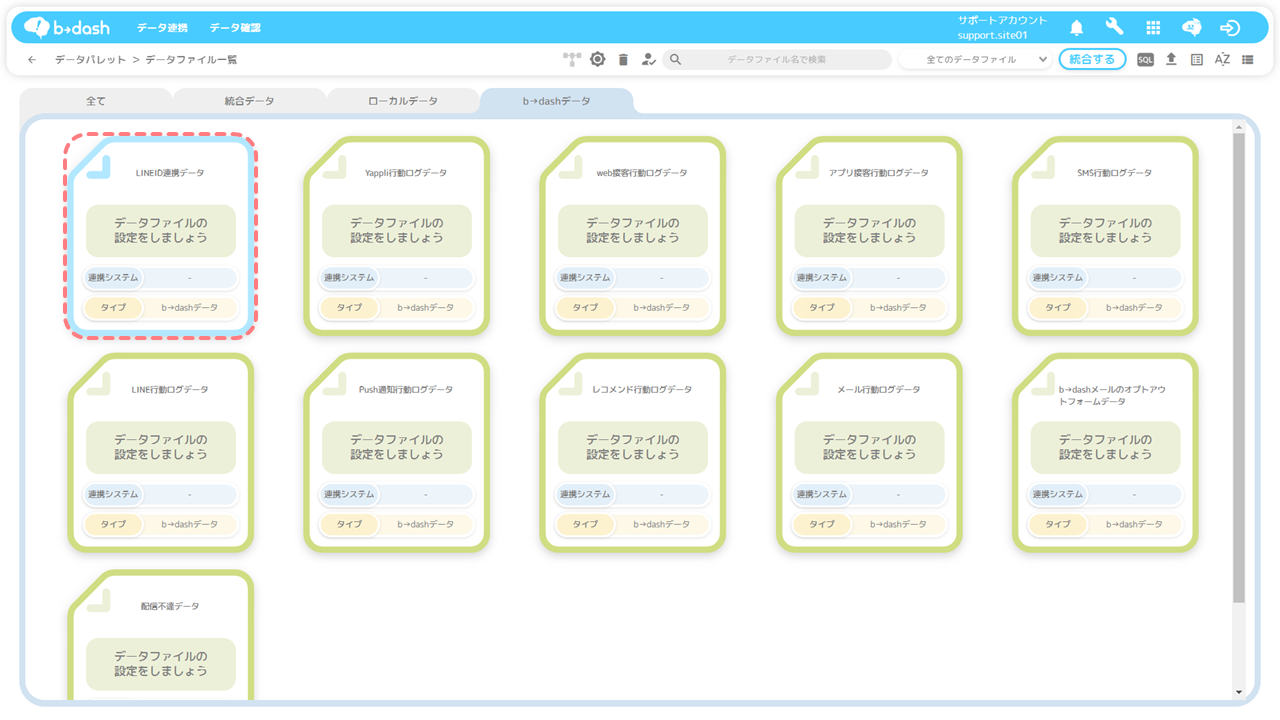Switch to the 統合データ tab
Viewport: 1280px width, 720px height.
tap(249, 101)
